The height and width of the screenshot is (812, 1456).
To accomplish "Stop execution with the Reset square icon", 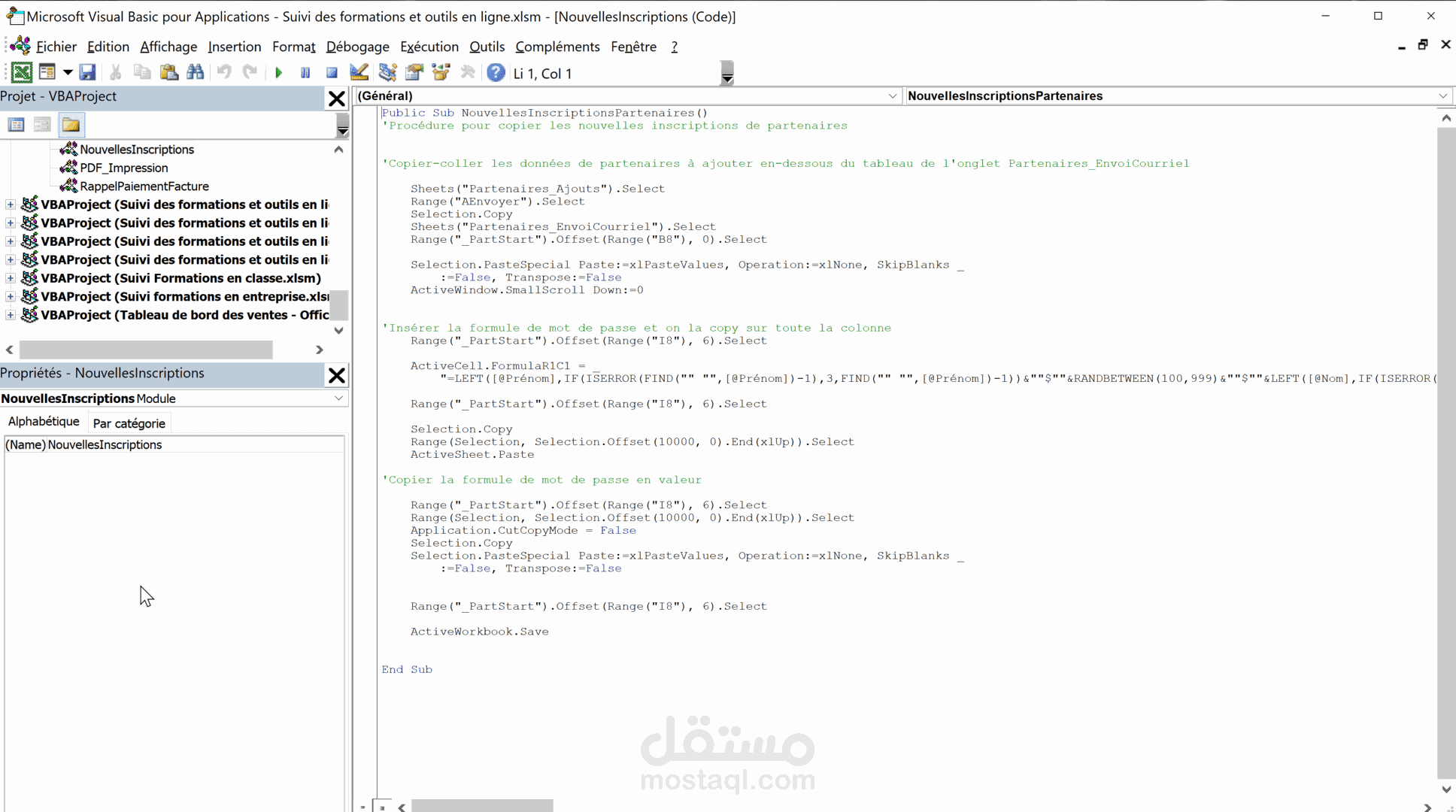I will pos(332,73).
